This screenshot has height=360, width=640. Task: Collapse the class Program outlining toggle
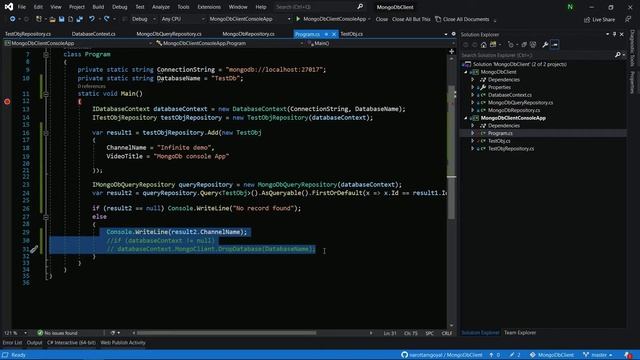pyautogui.click(x=46, y=54)
